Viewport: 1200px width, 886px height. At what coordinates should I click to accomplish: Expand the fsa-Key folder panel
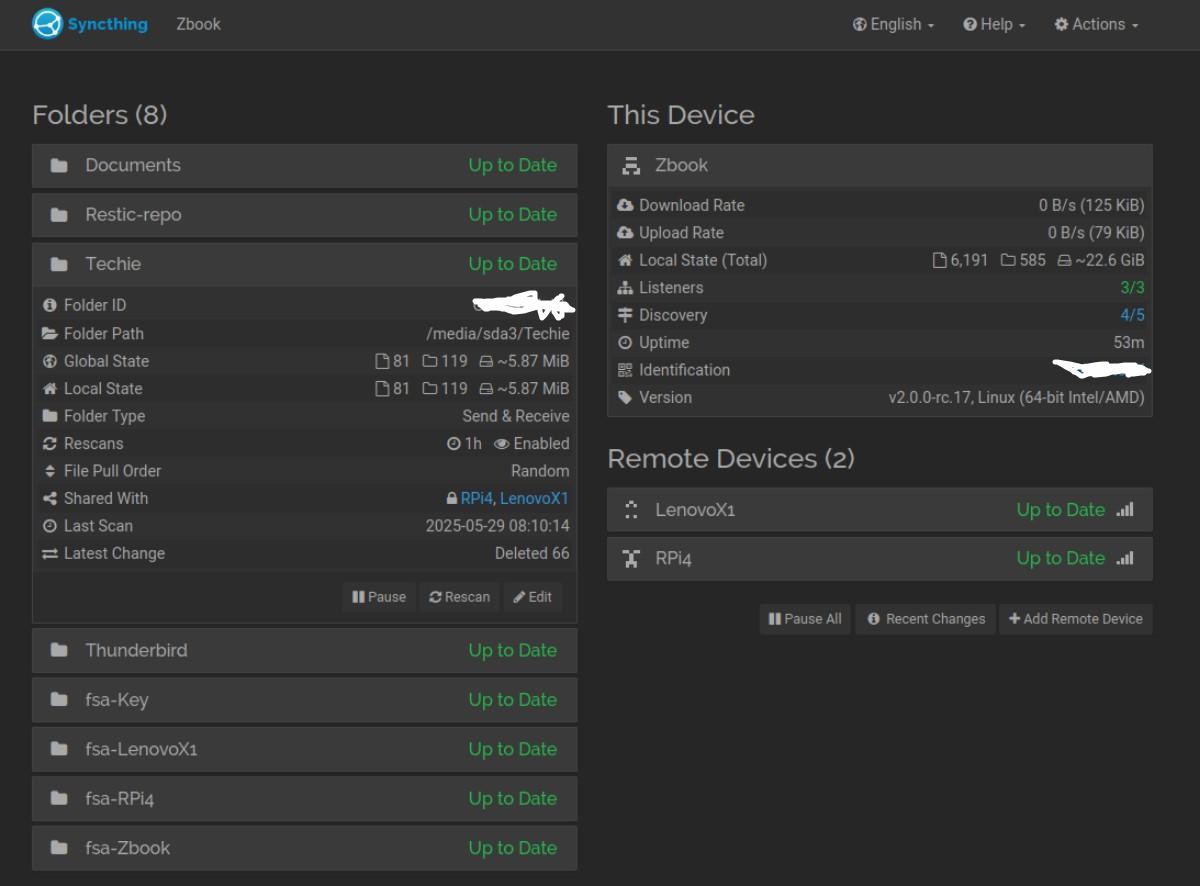tap(305, 700)
